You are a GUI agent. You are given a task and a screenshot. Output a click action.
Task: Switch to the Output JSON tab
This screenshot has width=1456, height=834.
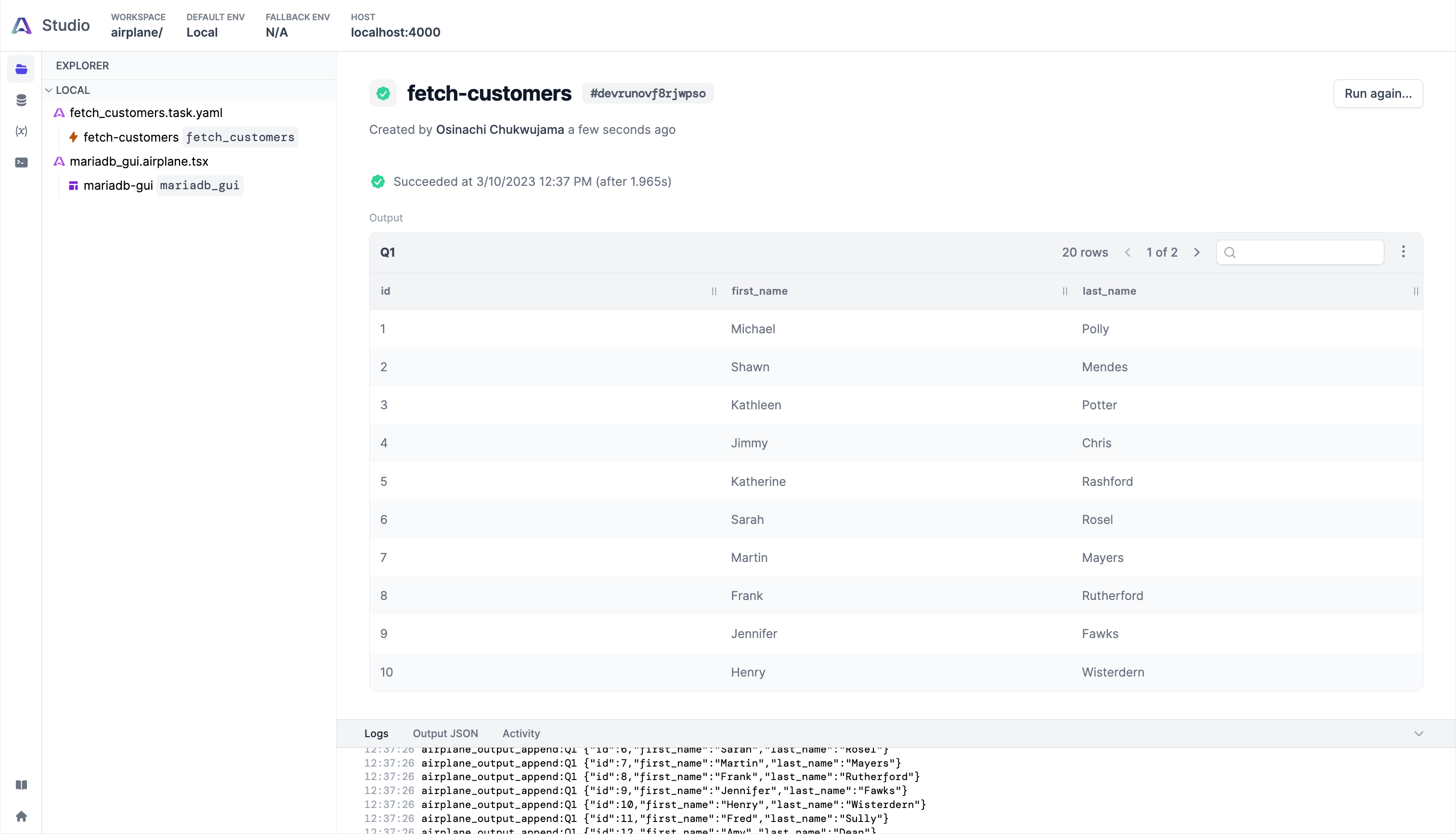446,734
